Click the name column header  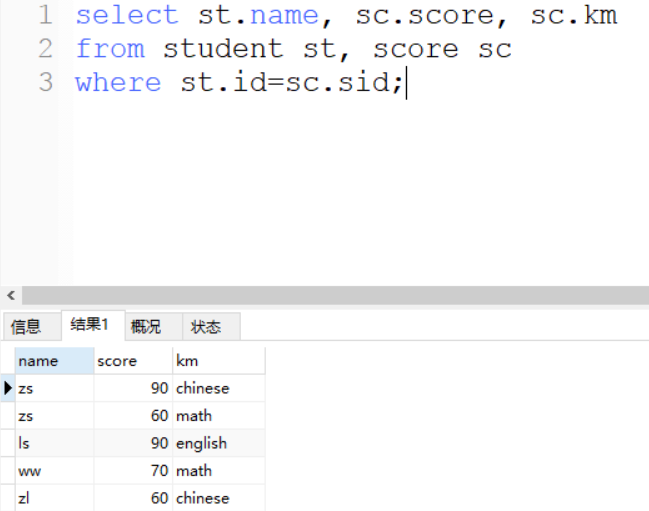55,361
